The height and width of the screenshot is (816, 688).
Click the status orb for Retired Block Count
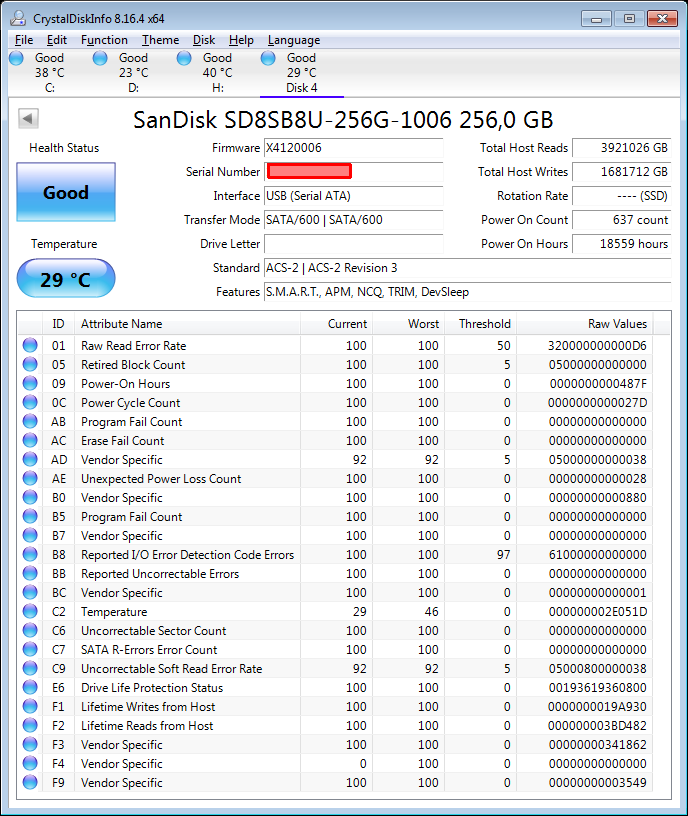(30, 365)
